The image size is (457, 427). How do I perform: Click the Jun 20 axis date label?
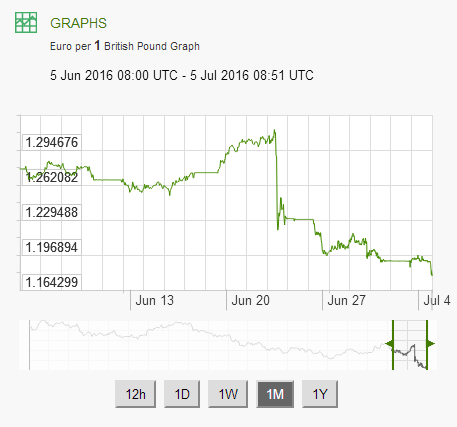250,301
